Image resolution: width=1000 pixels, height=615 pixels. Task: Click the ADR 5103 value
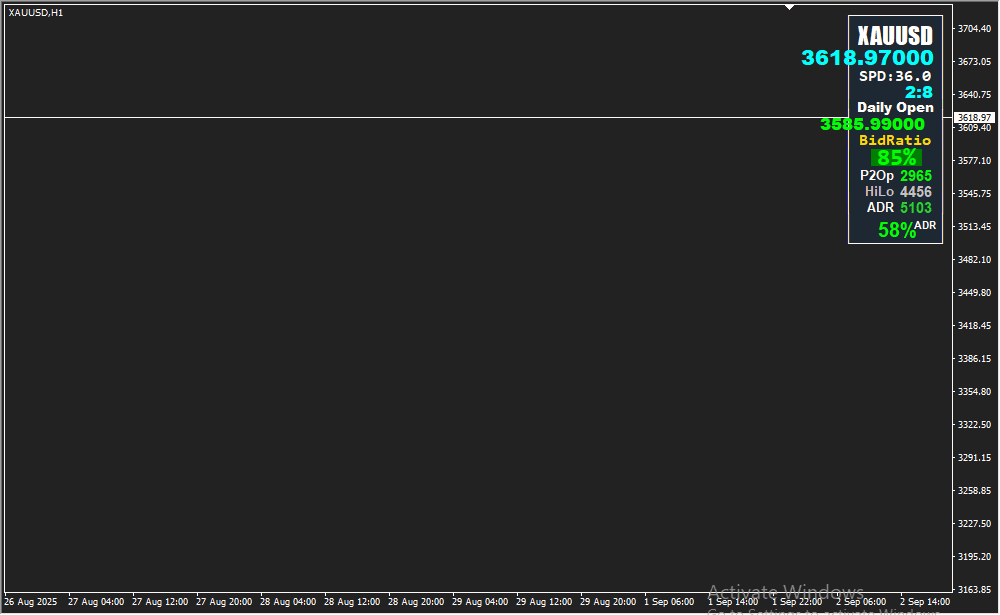pyautogui.click(x=915, y=208)
